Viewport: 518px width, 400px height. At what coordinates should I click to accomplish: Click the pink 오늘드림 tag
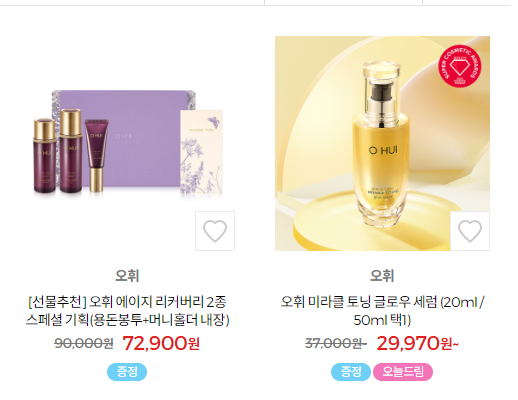[403, 372]
